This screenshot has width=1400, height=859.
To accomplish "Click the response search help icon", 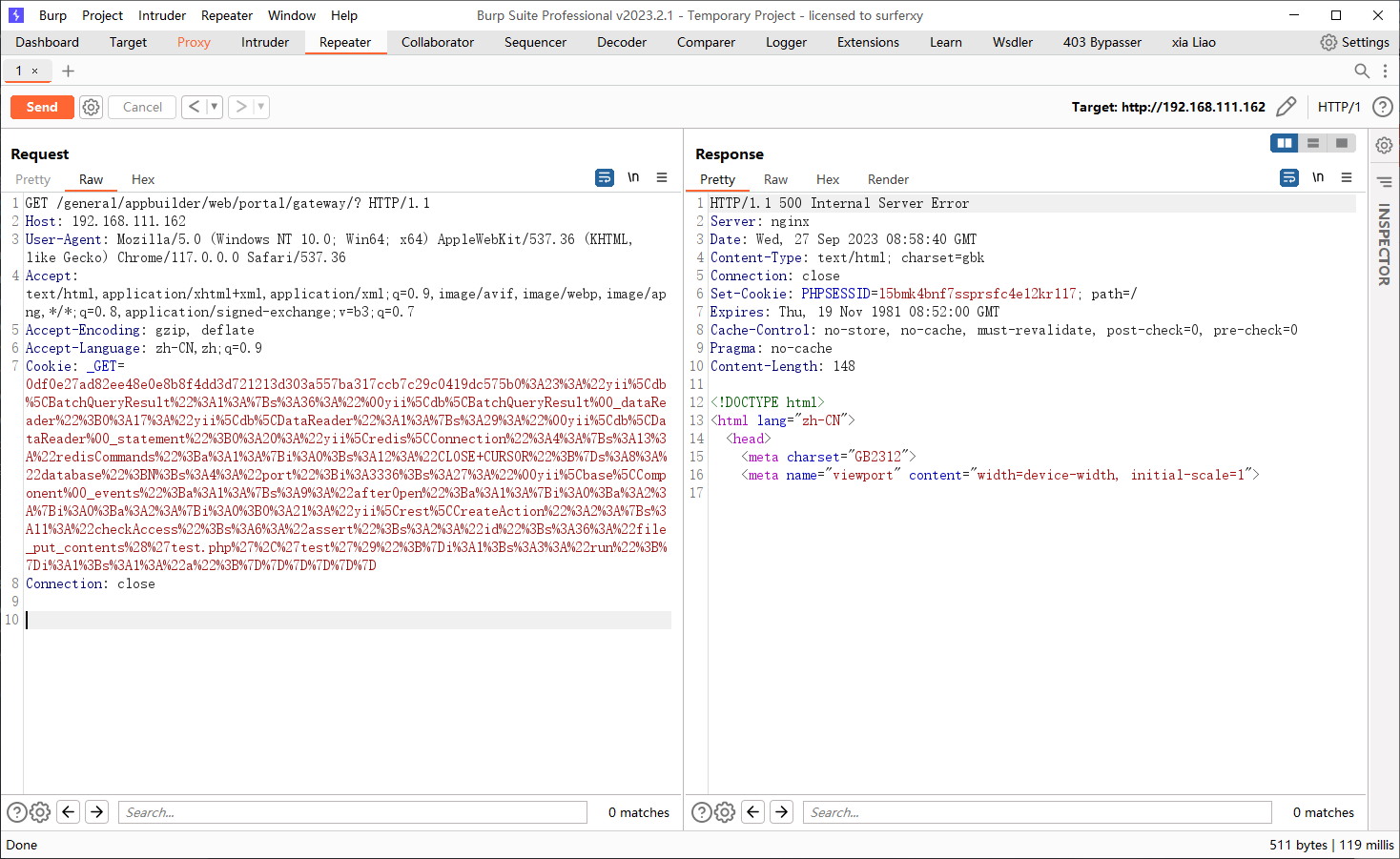I will point(702,812).
